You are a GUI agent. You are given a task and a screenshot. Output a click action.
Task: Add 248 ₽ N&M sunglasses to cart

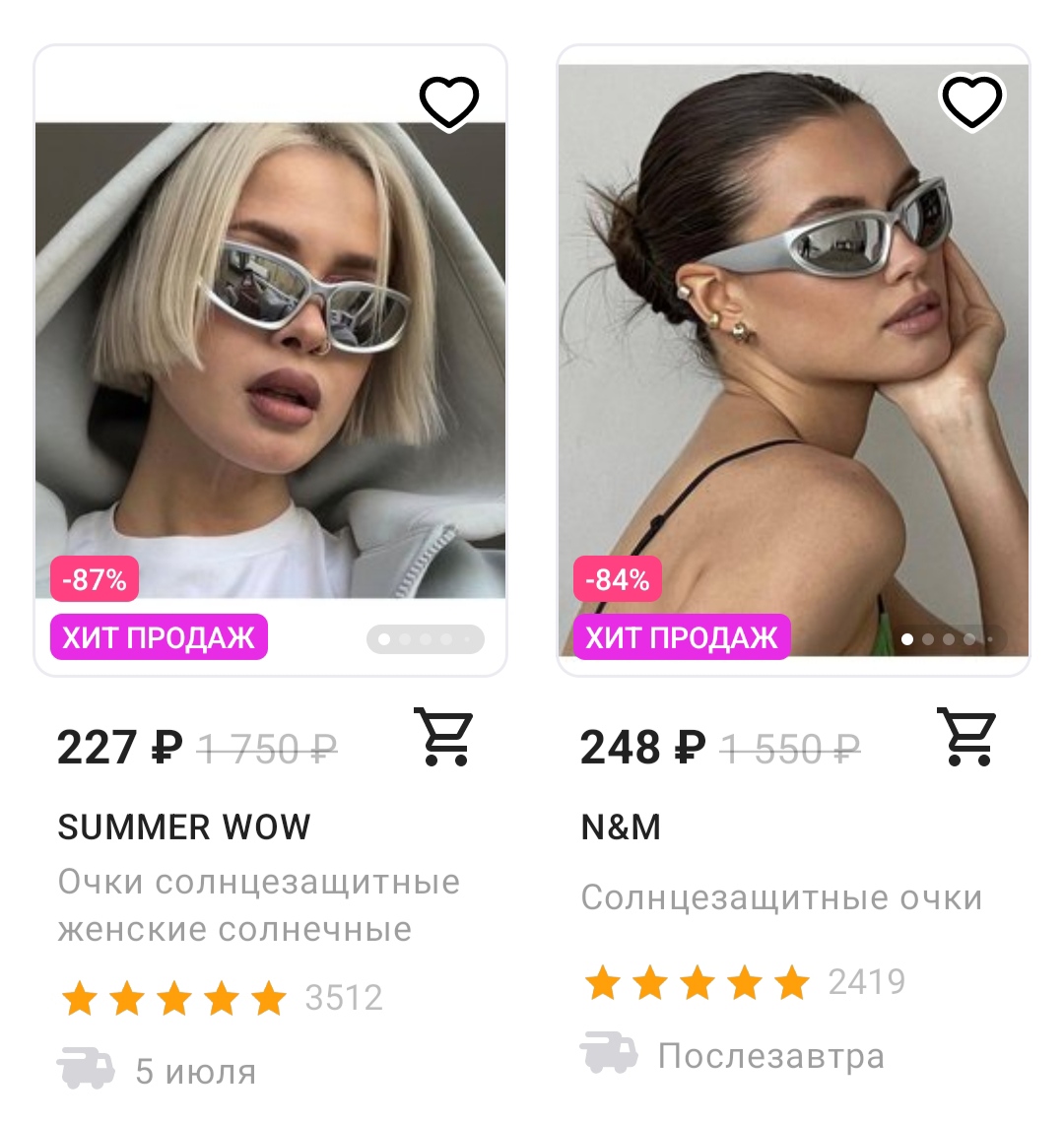click(x=966, y=737)
